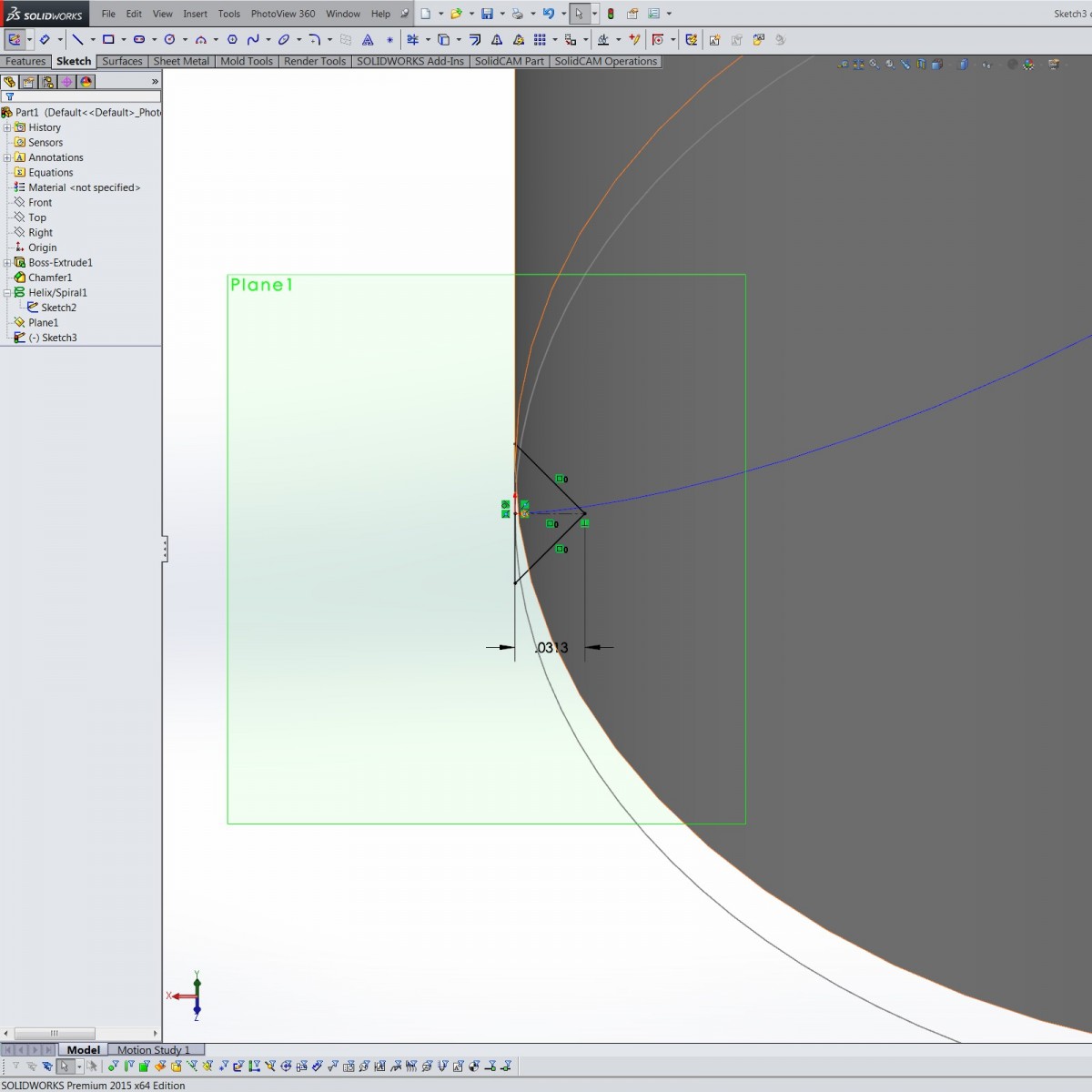The width and height of the screenshot is (1092, 1092).
Task: Click the panel collapse handle on splitter
Action: click(165, 549)
